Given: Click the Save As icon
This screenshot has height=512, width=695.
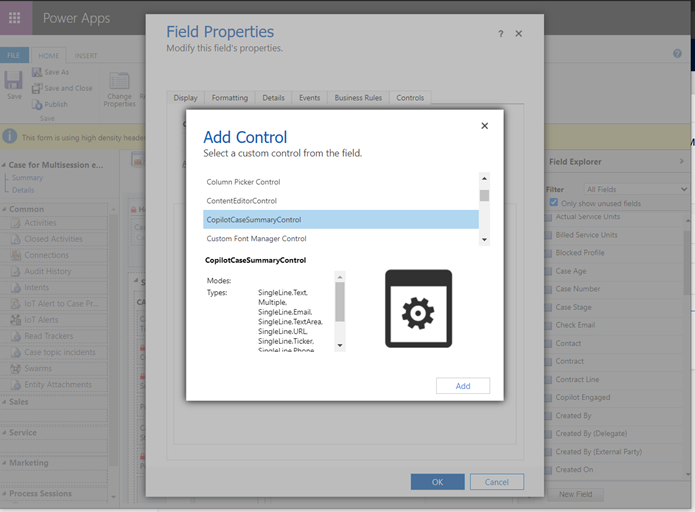Looking at the screenshot, I should pyautogui.click(x=37, y=73).
